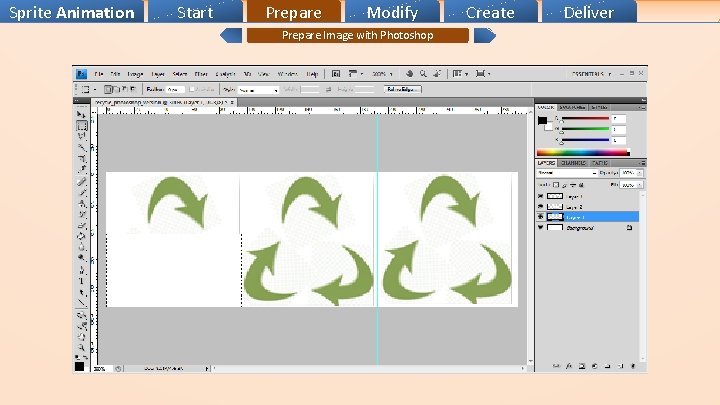Switch to the Swatches tab
This screenshot has width=720, height=405.
[572, 107]
